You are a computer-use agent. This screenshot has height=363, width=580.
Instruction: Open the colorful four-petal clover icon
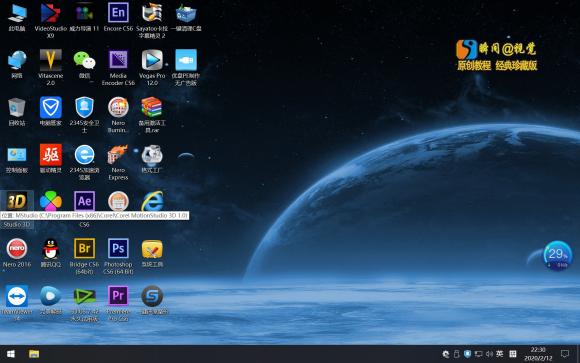tap(50, 202)
